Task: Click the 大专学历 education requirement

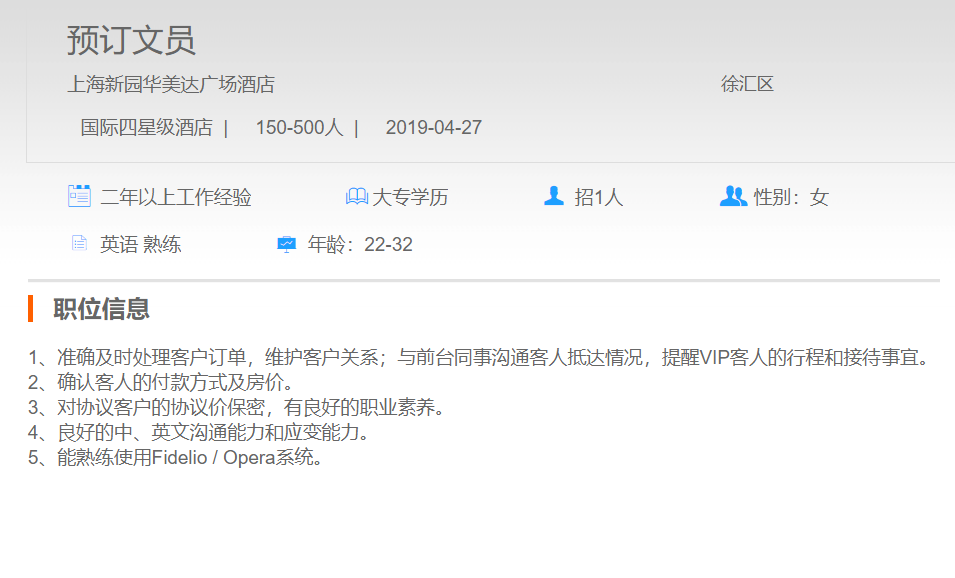Action: [x=410, y=198]
